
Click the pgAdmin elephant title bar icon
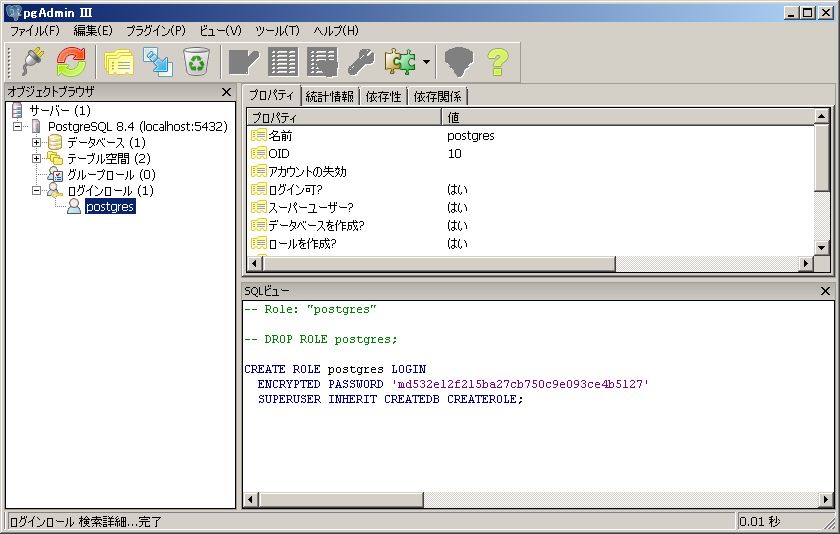pyautogui.click(x=13, y=12)
